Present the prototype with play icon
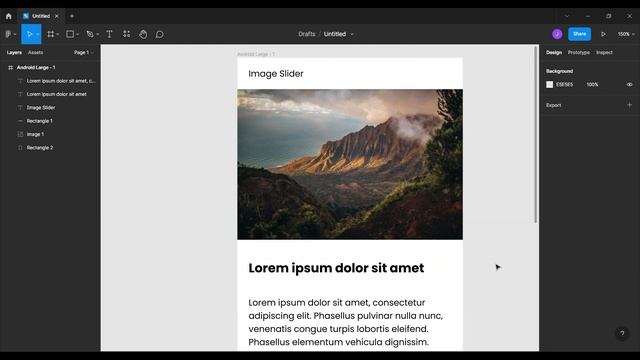Viewport: 640px width, 360px height. click(603, 34)
